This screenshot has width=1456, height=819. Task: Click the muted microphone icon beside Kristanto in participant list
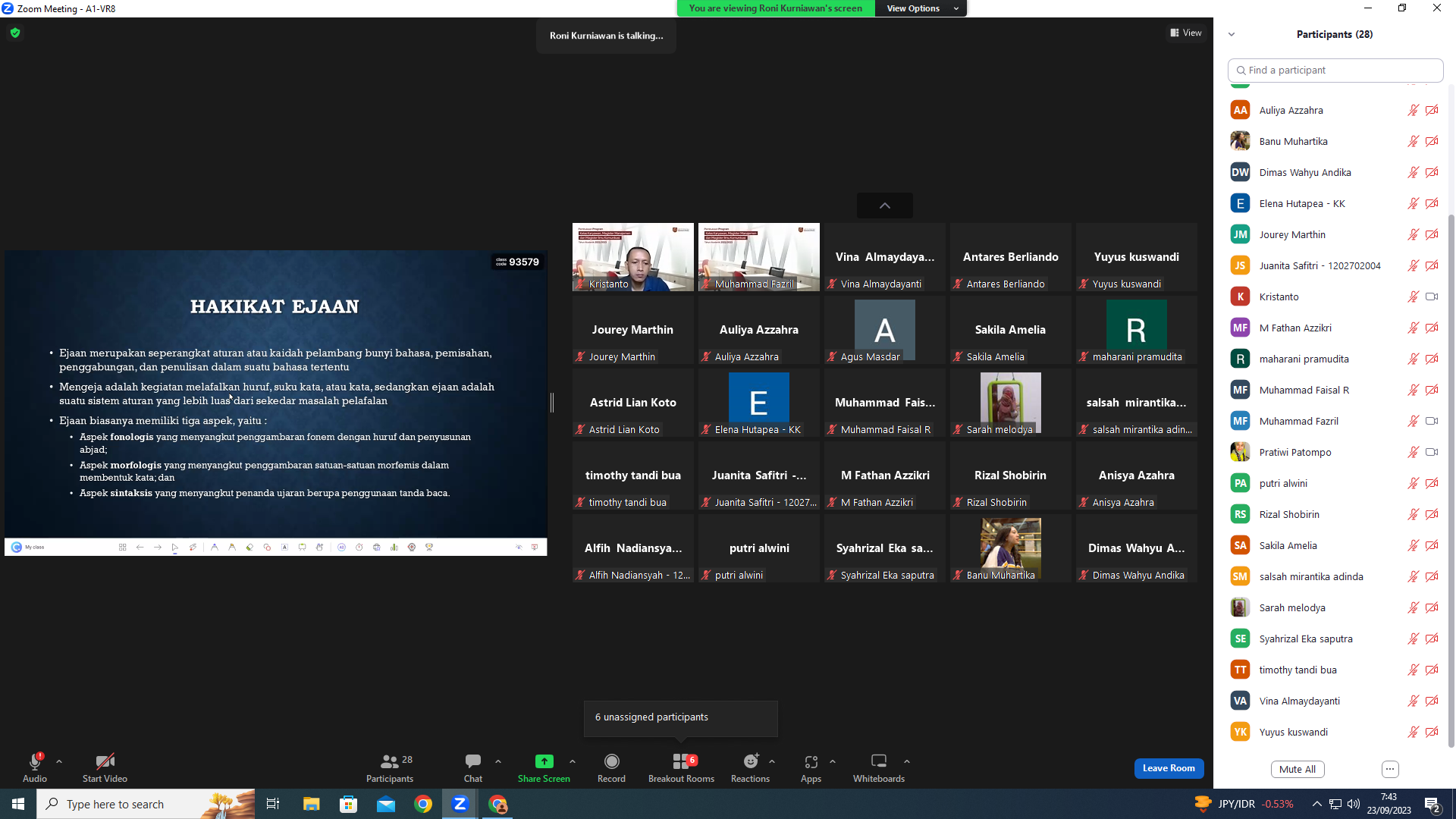(1413, 297)
